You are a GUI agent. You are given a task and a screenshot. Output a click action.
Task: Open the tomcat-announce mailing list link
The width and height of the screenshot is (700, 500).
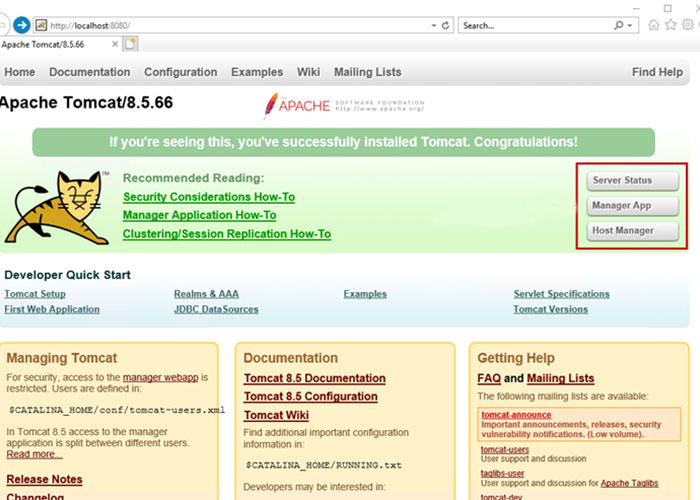pos(516,415)
